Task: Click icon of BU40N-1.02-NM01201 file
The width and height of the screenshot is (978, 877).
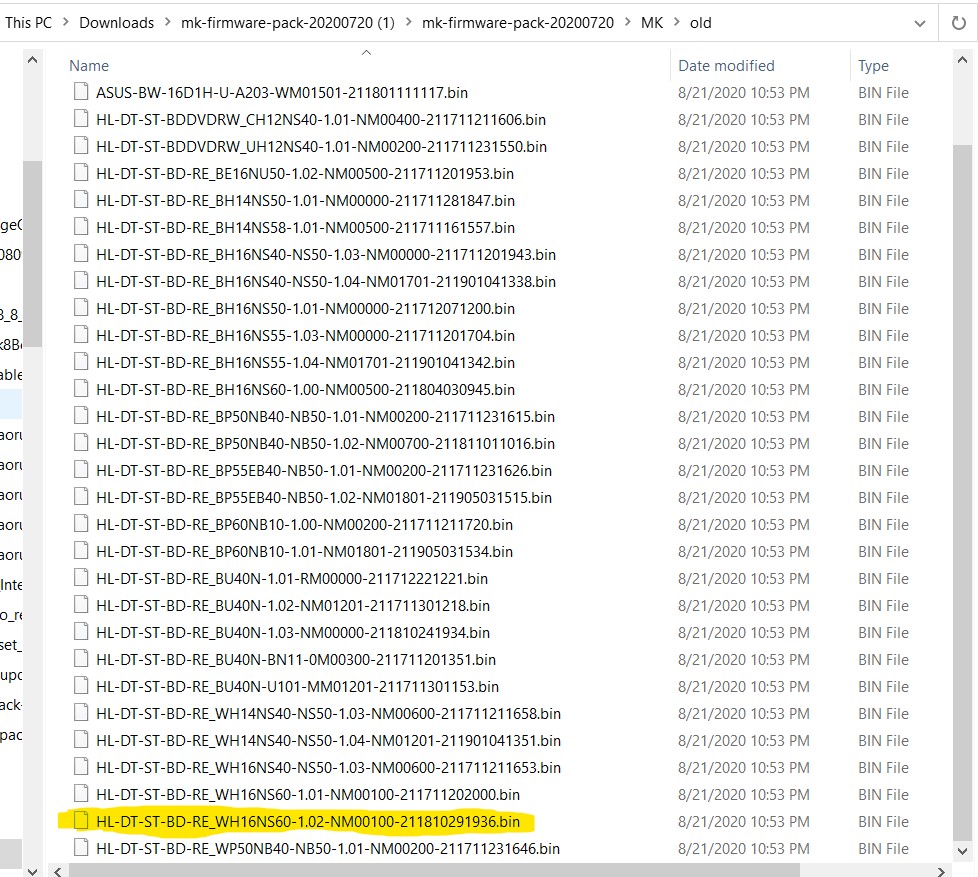Action: [80, 604]
